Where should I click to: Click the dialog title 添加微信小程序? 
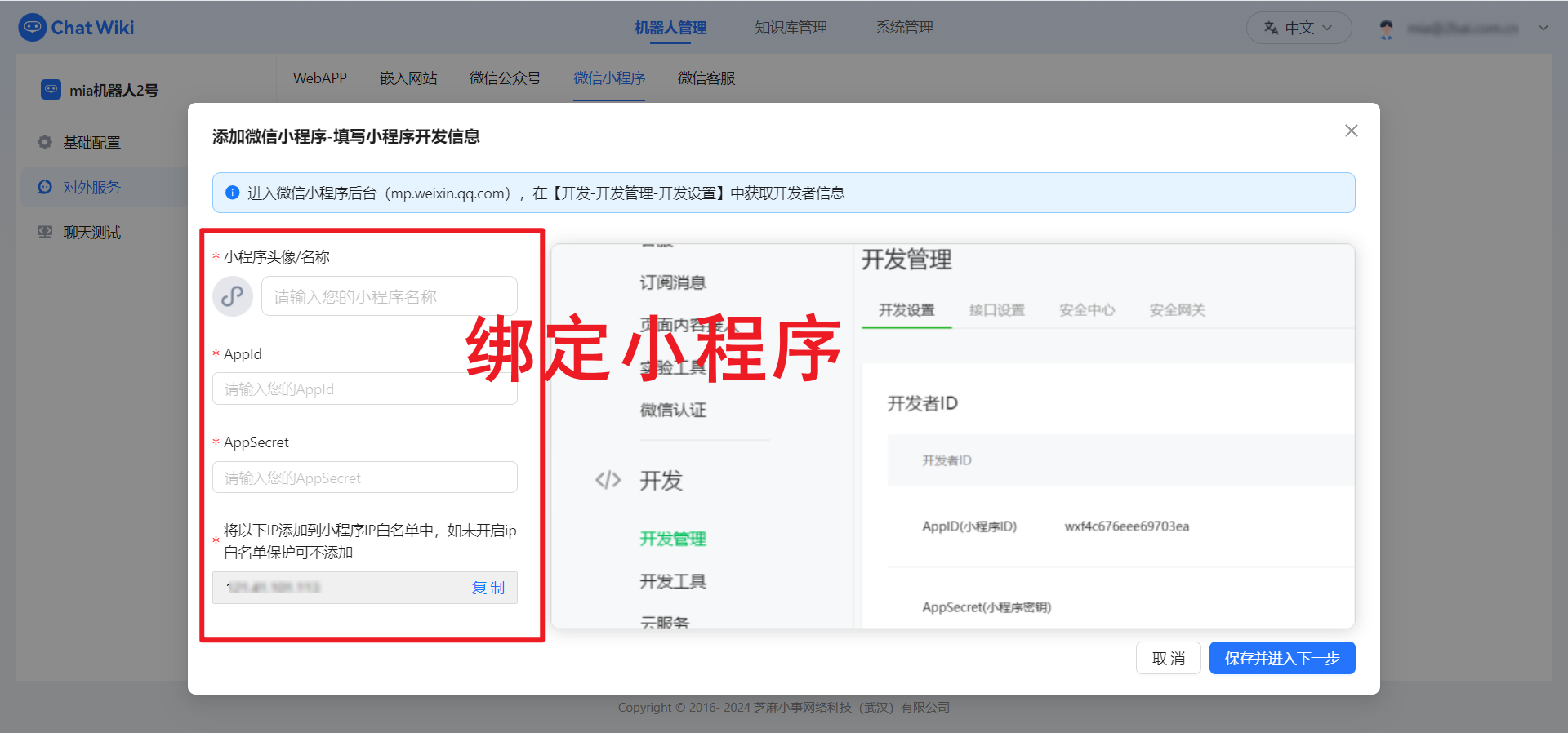[x=346, y=136]
